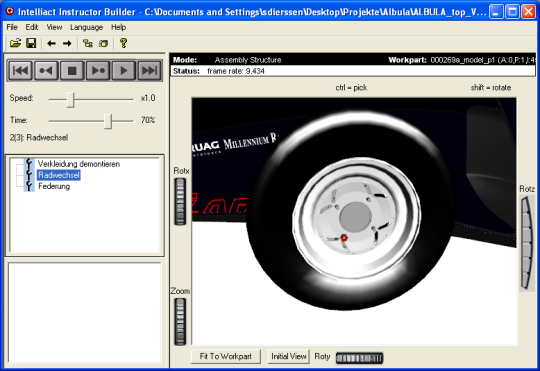Open a file with the folder toolbar icon
This screenshot has height=371, width=540.
(x=15, y=43)
